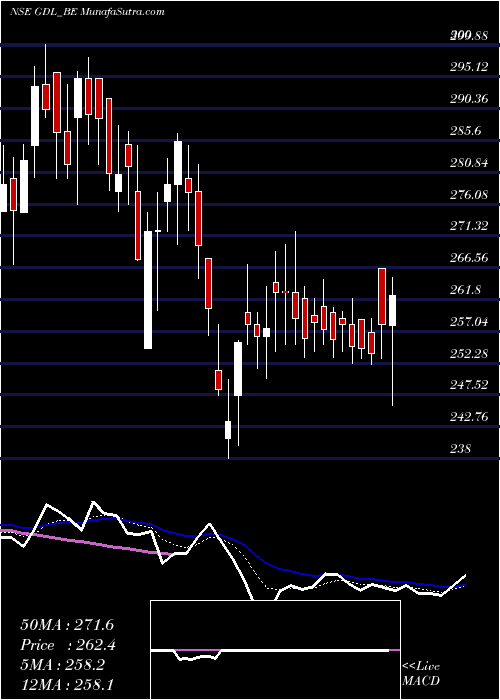This screenshot has width=500, height=700.
Task: Click the 238 price axis label
Action: [461, 449]
